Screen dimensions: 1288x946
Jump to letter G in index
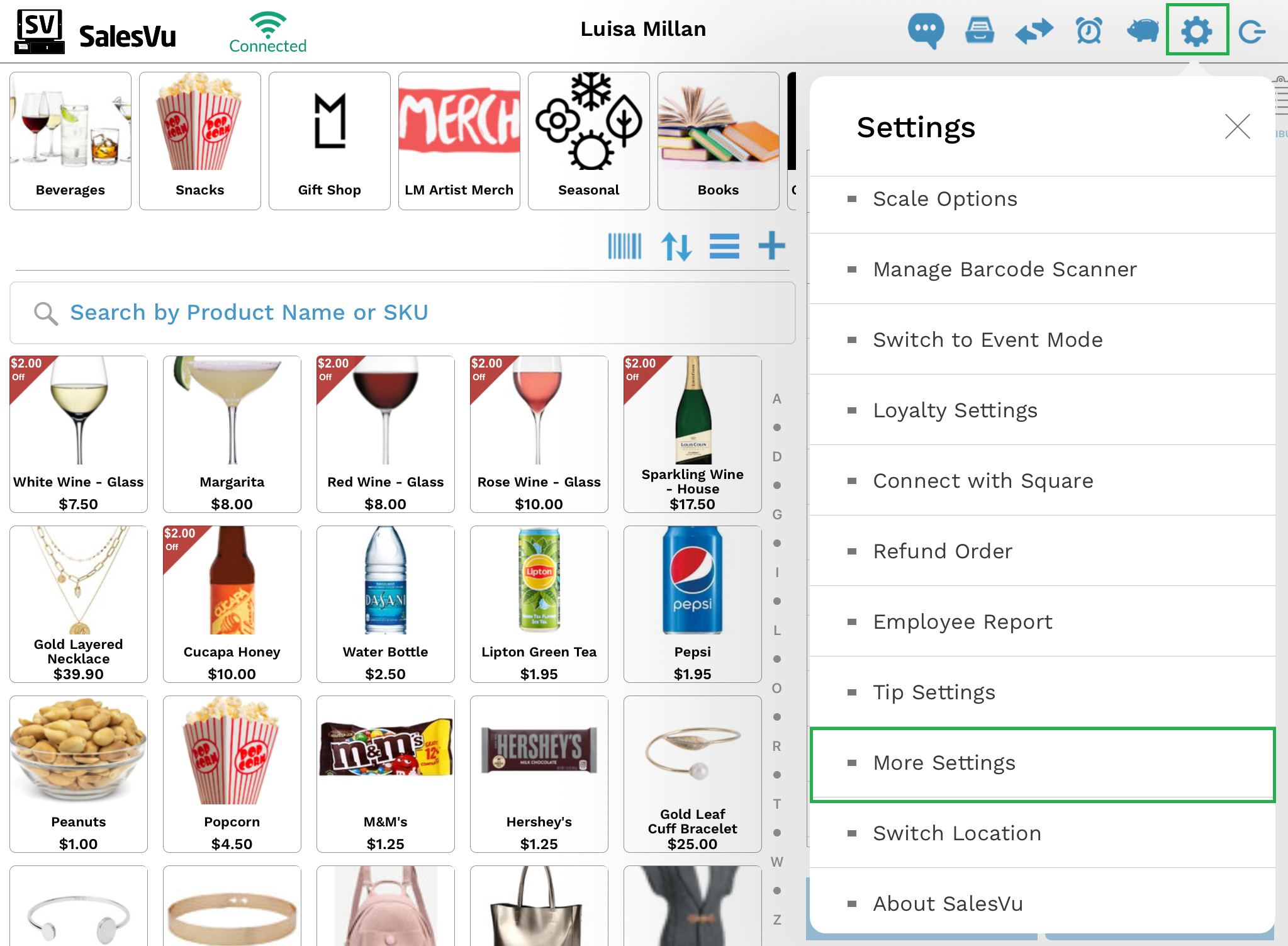777,515
